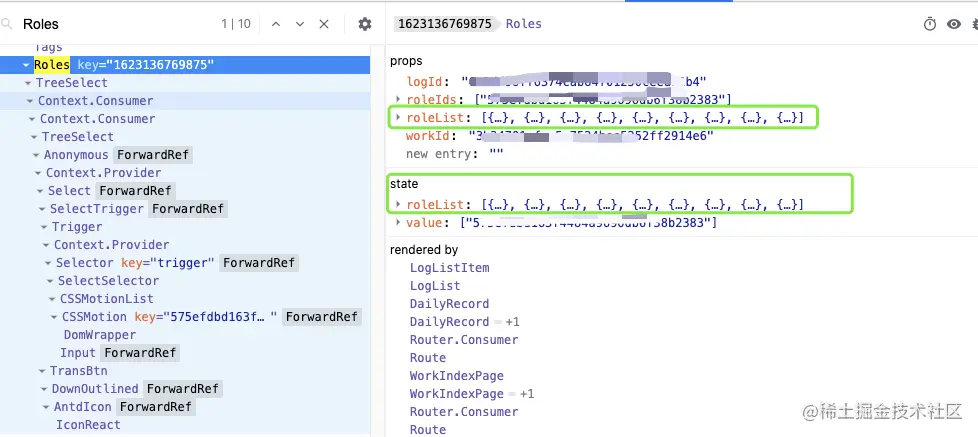This screenshot has width=978, height=437.
Task: Open WorkIndexPage +1 owner link
Action: (472, 394)
